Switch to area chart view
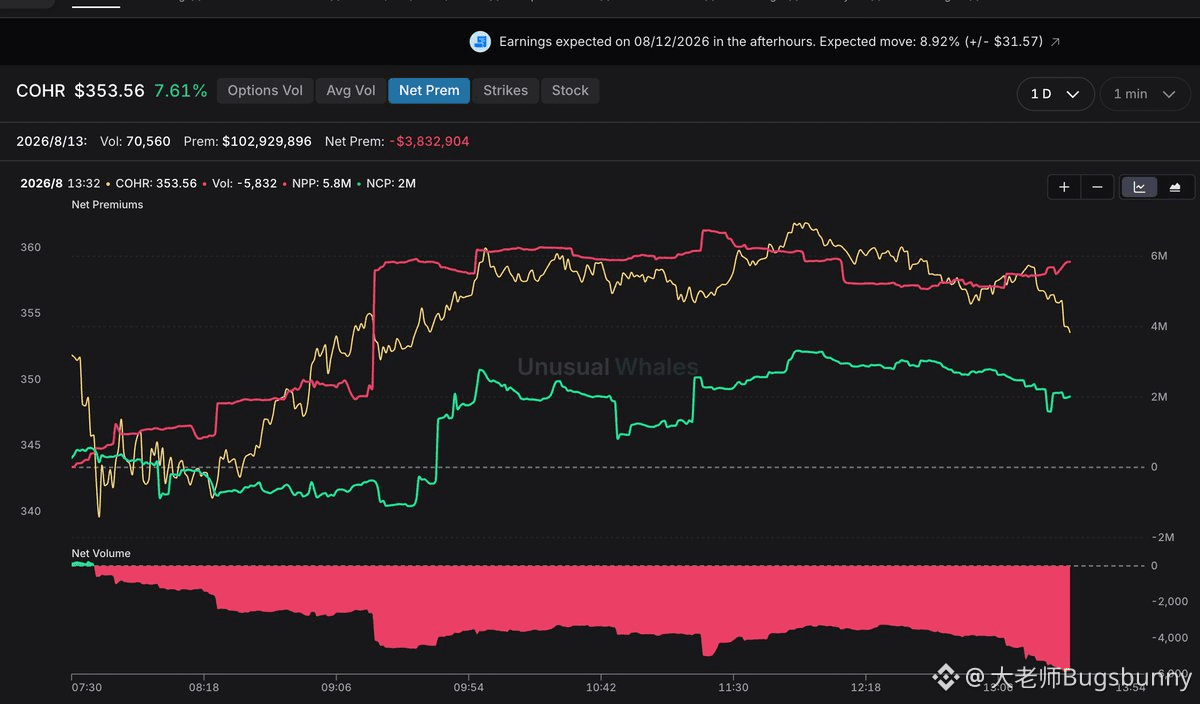The height and width of the screenshot is (704, 1200). point(1174,187)
